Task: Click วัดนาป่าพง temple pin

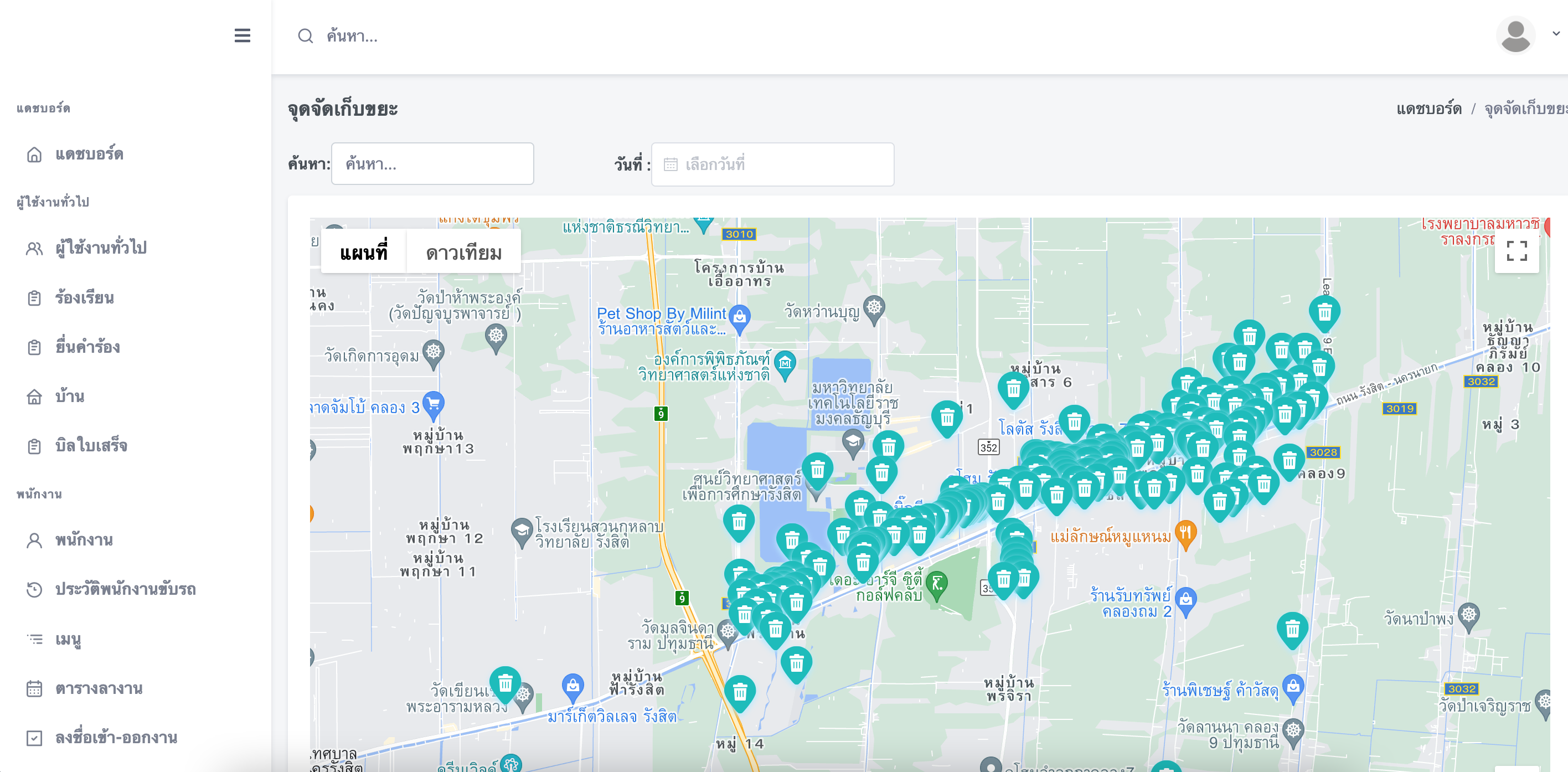Action: pyautogui.click(x=1469, y=617)
